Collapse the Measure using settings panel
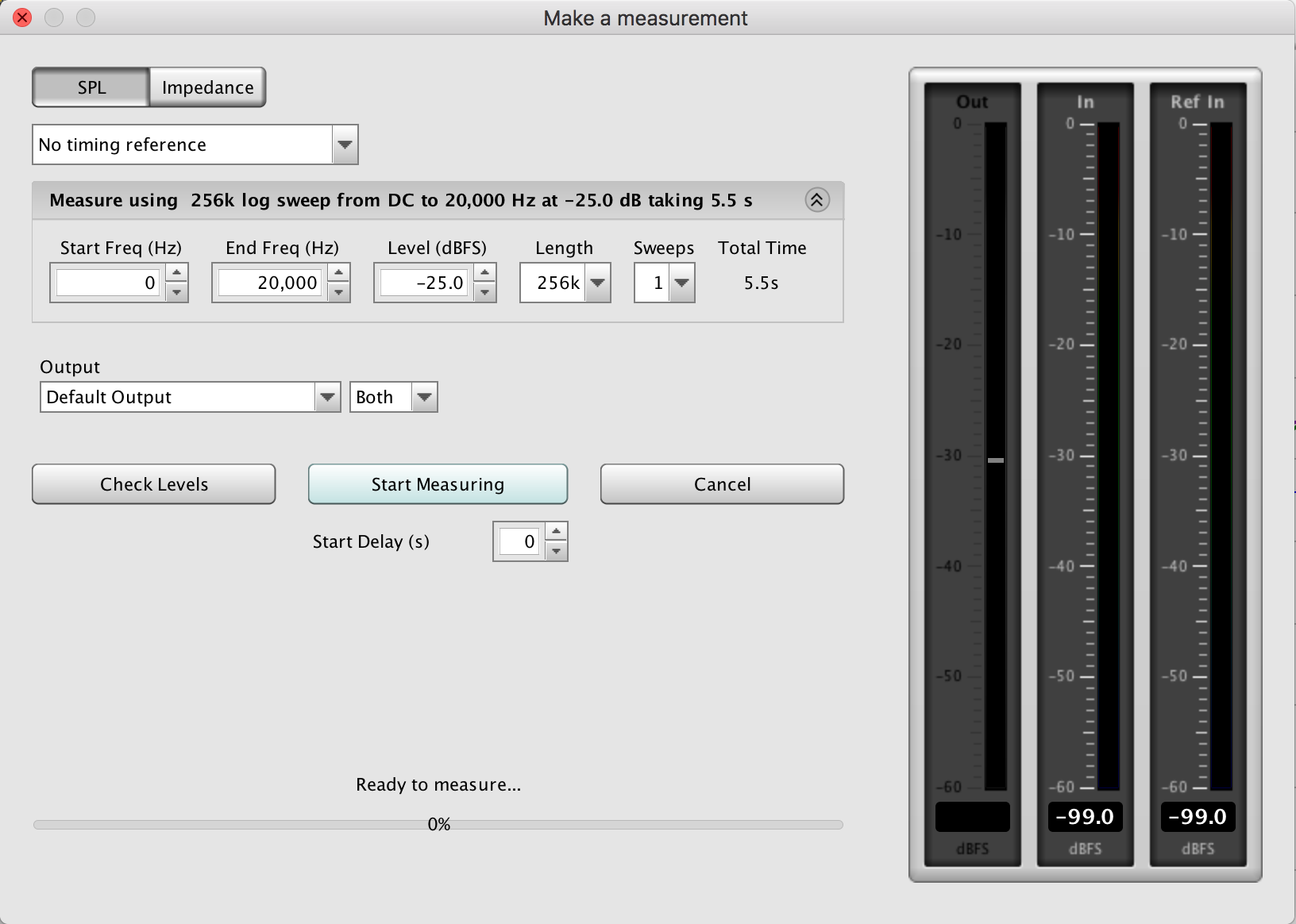Image resolution: width=1296 pixels, height=924 pixels. pos(816,200)
